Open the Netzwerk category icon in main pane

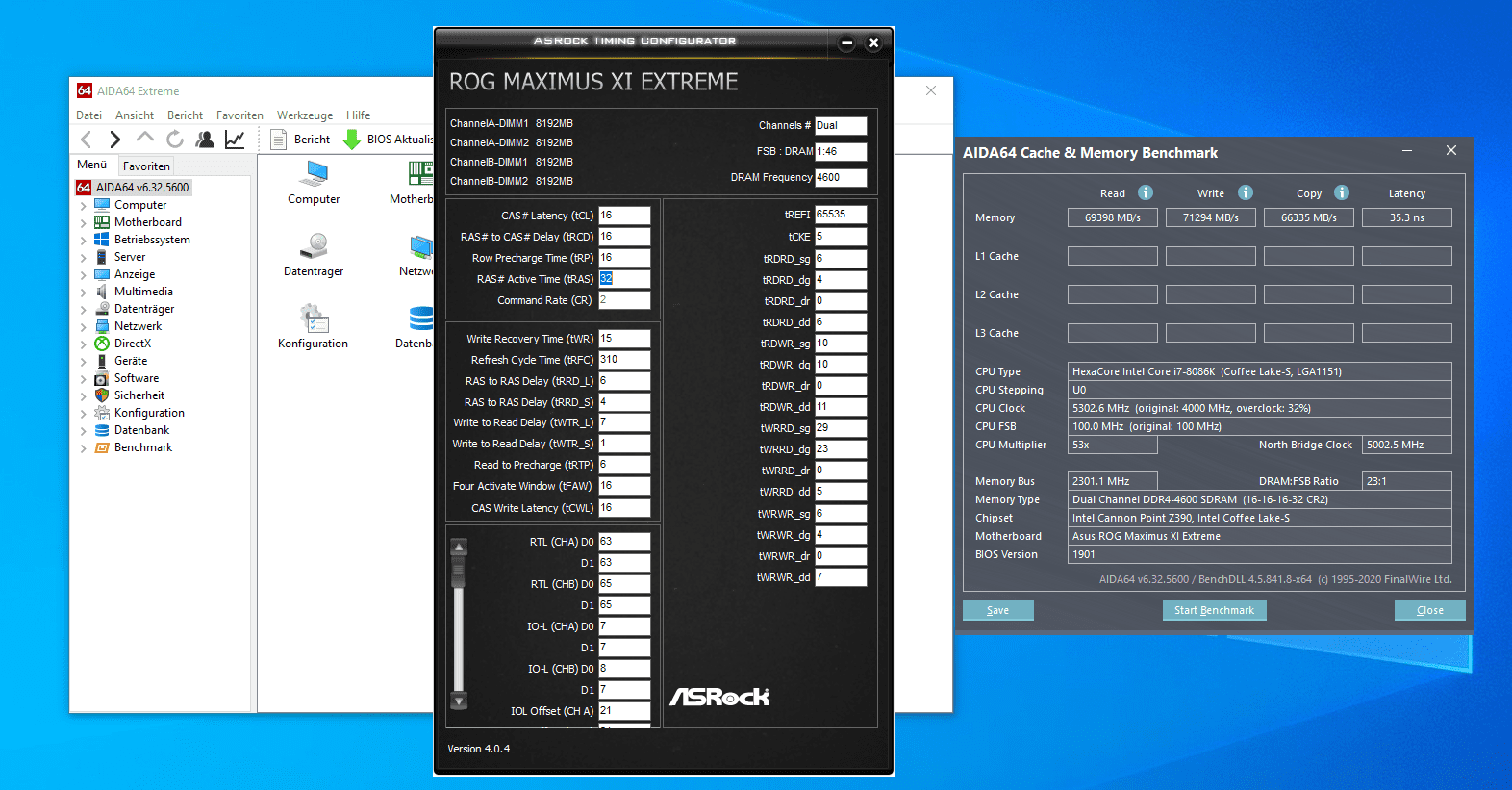pyautogui.click(x=420, y=245)
